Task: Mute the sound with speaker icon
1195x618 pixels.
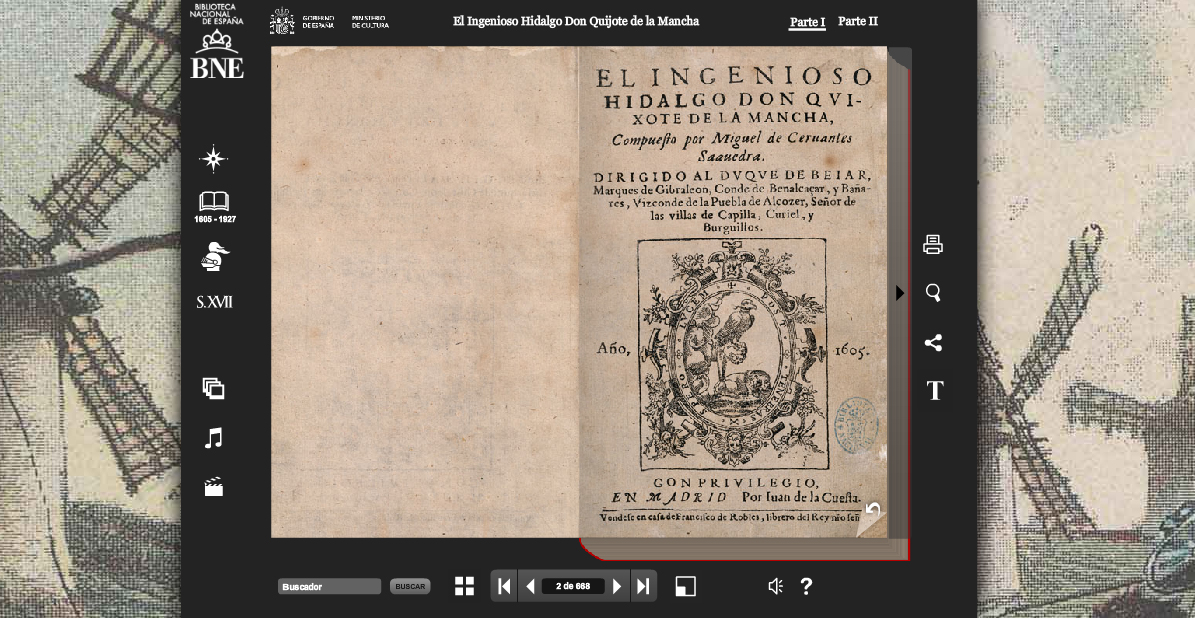Action: (775, 587)
